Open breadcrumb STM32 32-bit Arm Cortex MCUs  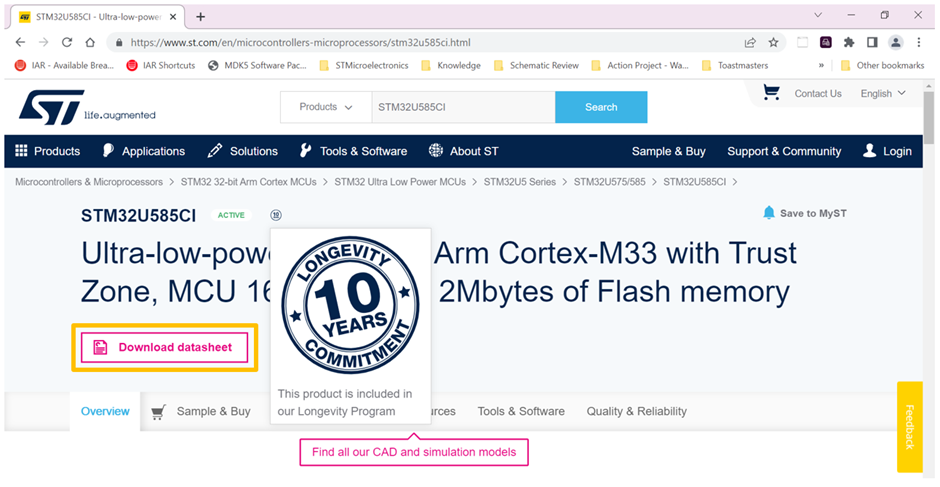pos(249,182)
